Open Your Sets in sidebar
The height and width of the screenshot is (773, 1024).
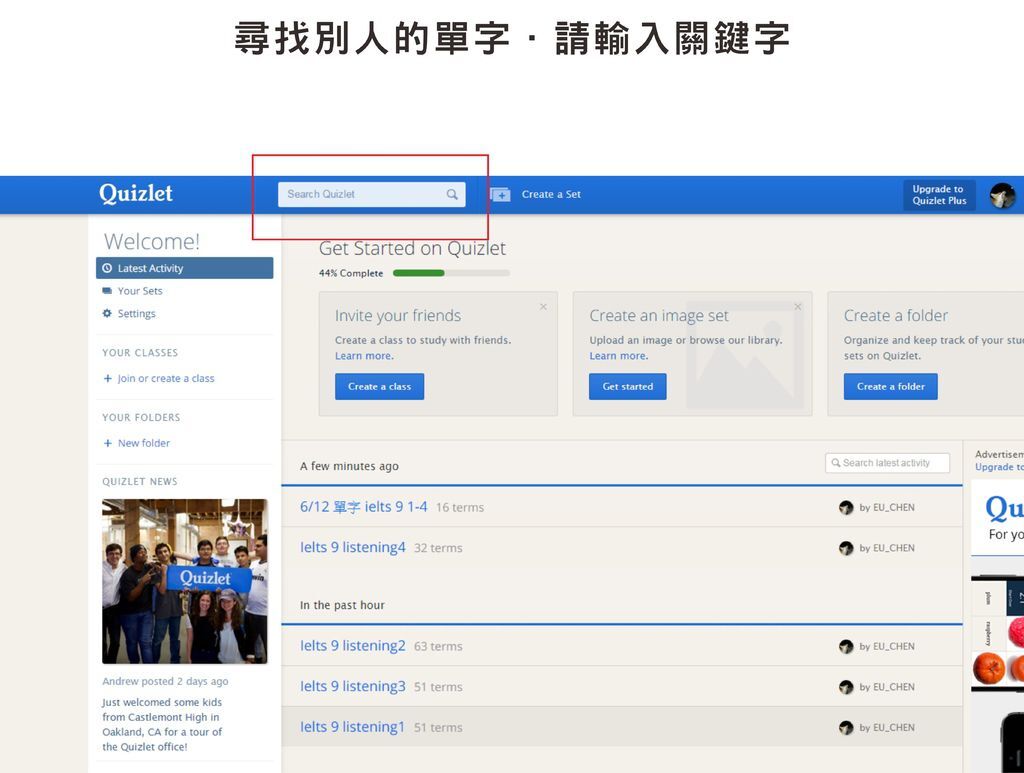pos(140,291)
